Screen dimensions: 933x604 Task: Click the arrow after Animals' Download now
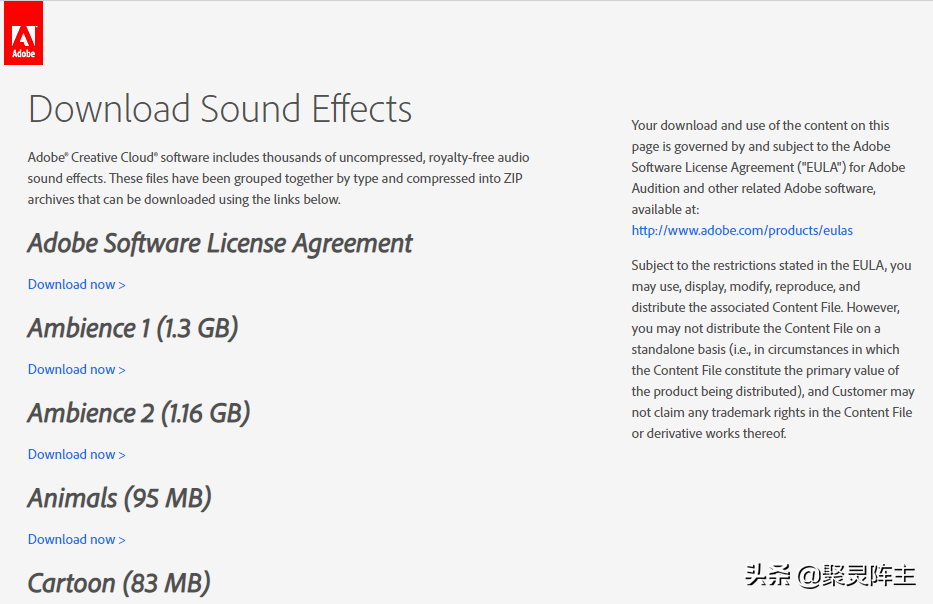122,540
